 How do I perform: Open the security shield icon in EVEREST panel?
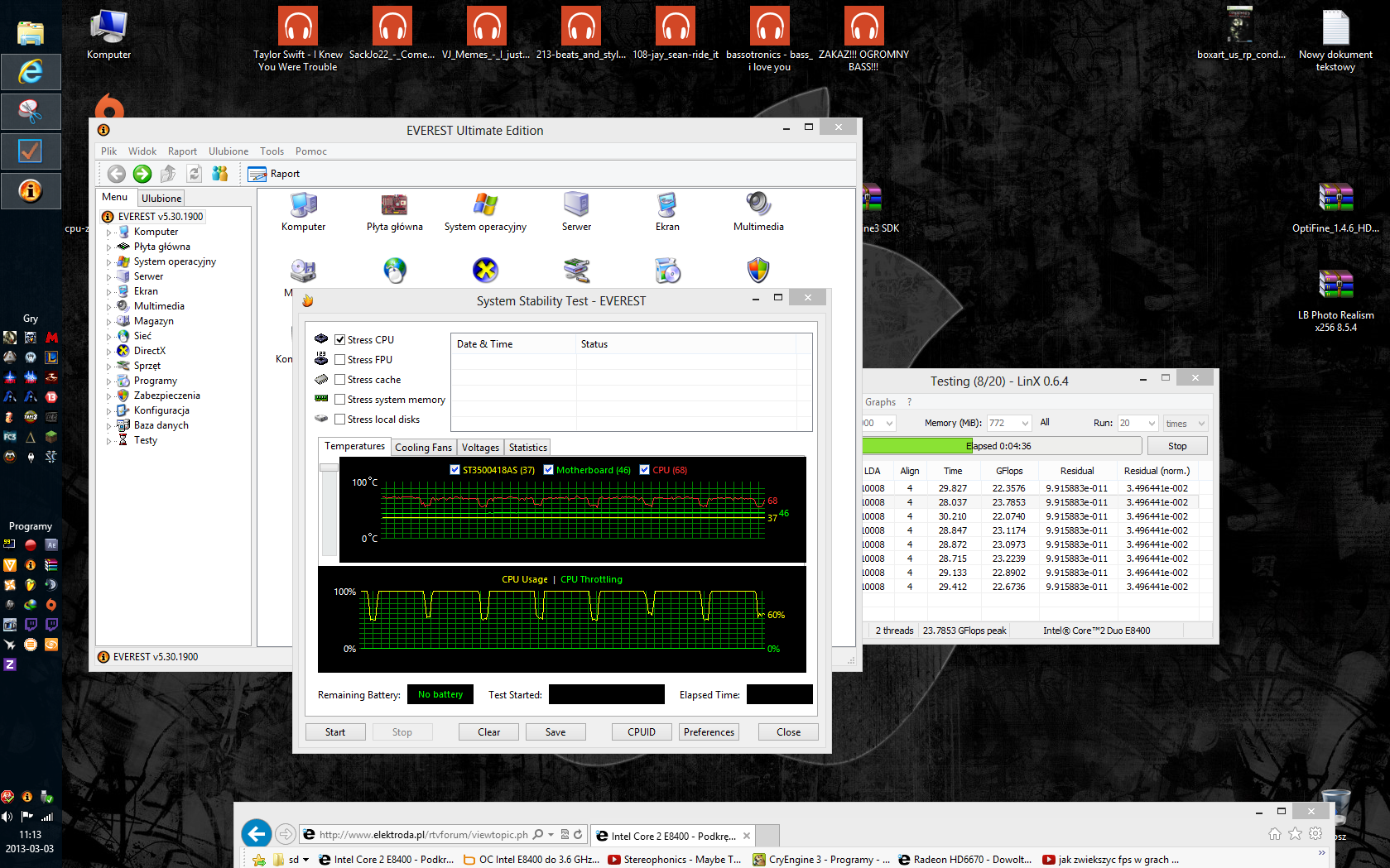tap(758, 270)
